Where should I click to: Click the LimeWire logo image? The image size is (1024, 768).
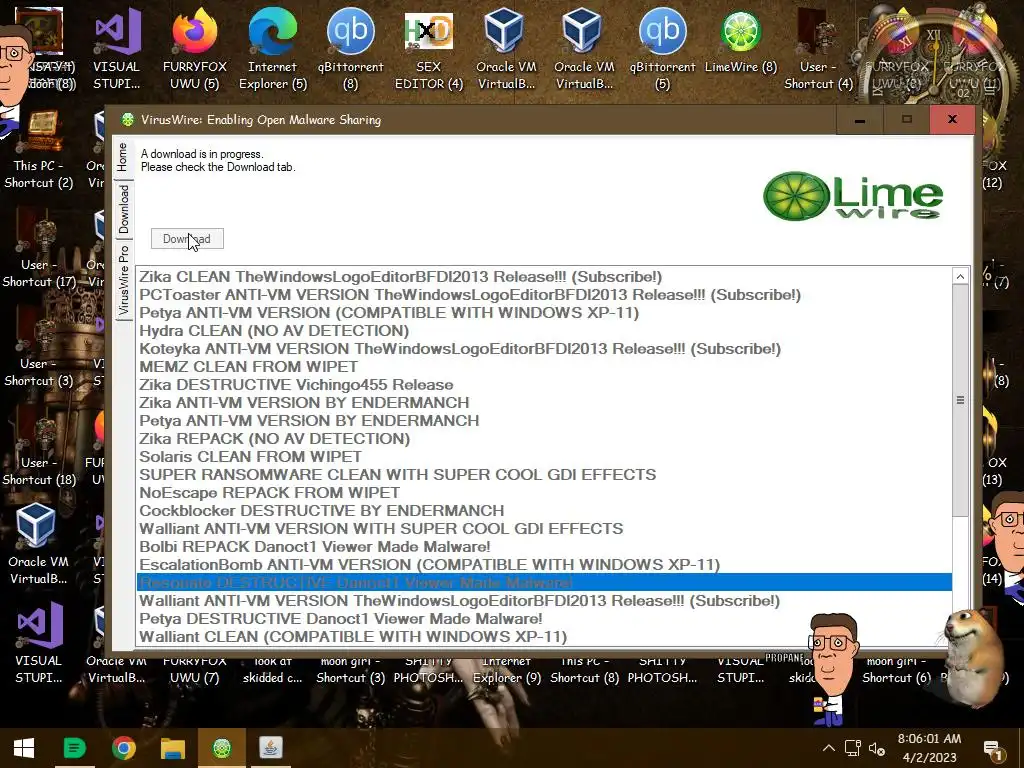(x=853, y=196)
